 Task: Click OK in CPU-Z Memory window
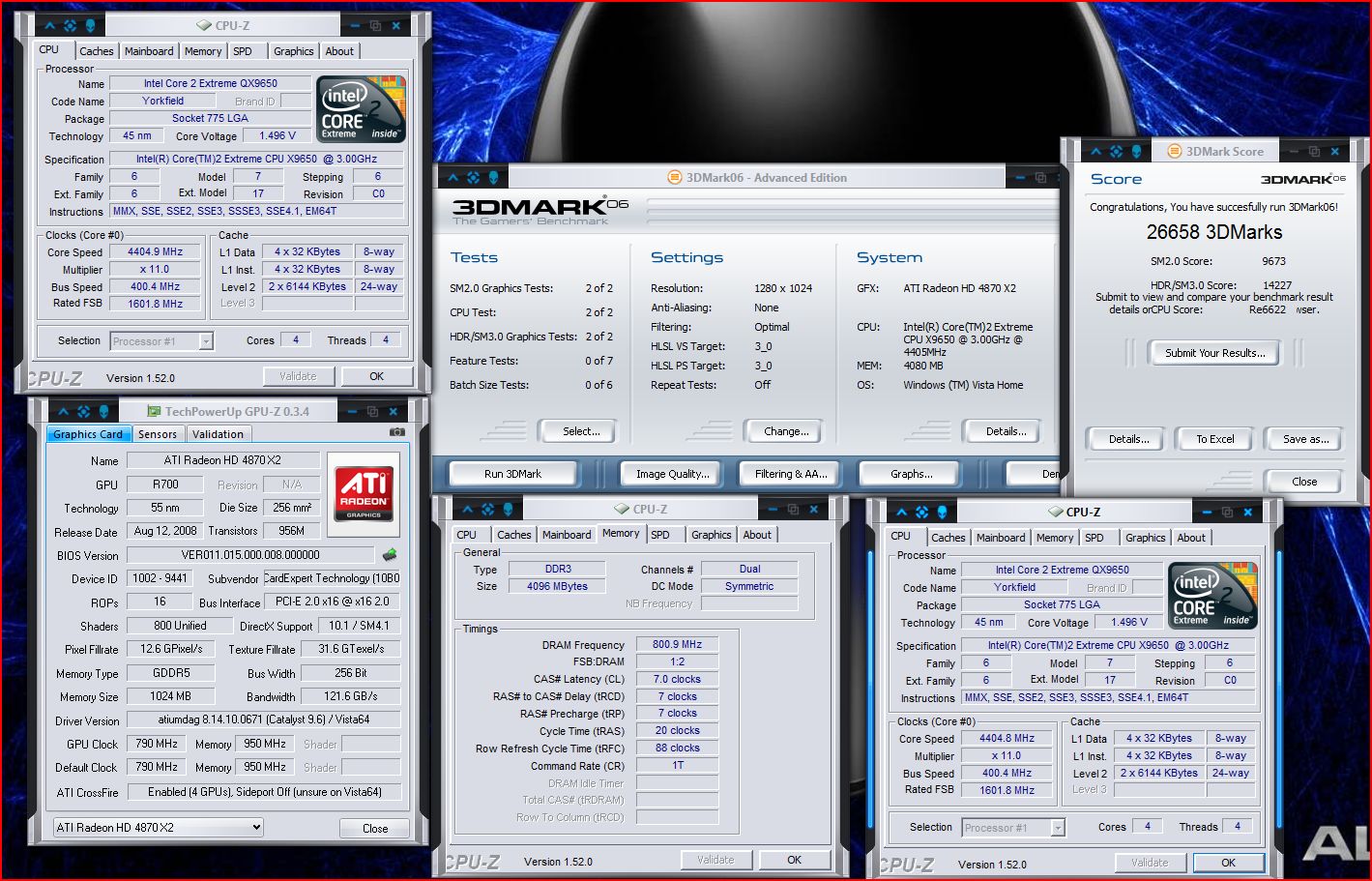tap(794, 860)
